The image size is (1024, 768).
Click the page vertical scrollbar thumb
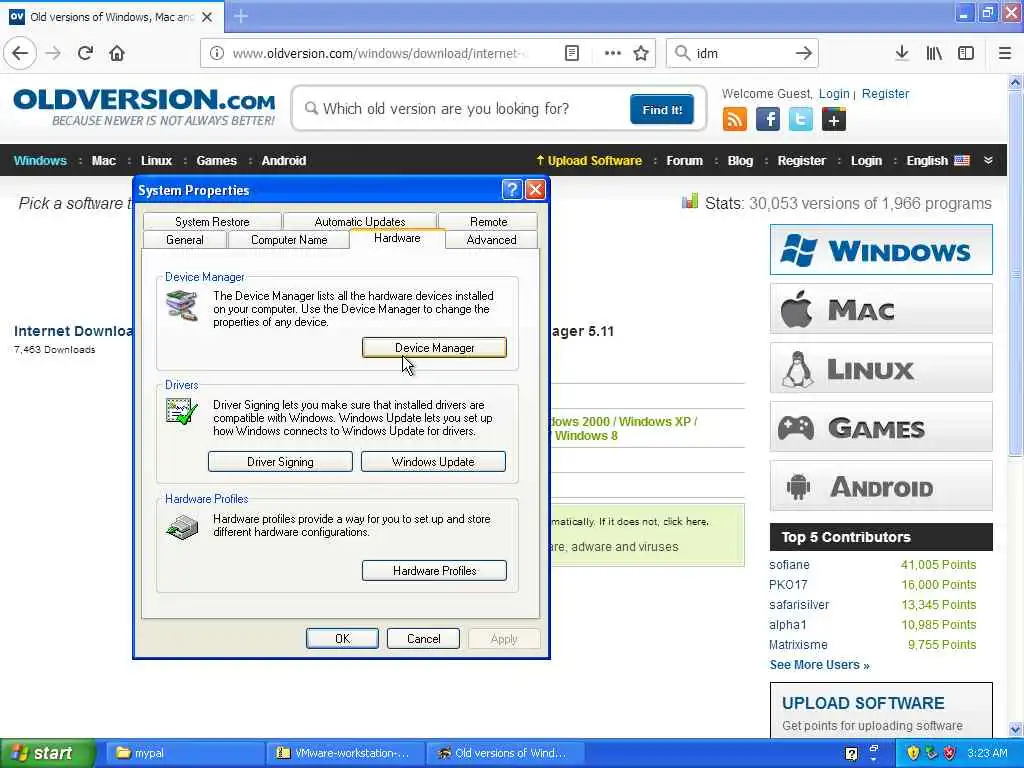click(1015, 274)
